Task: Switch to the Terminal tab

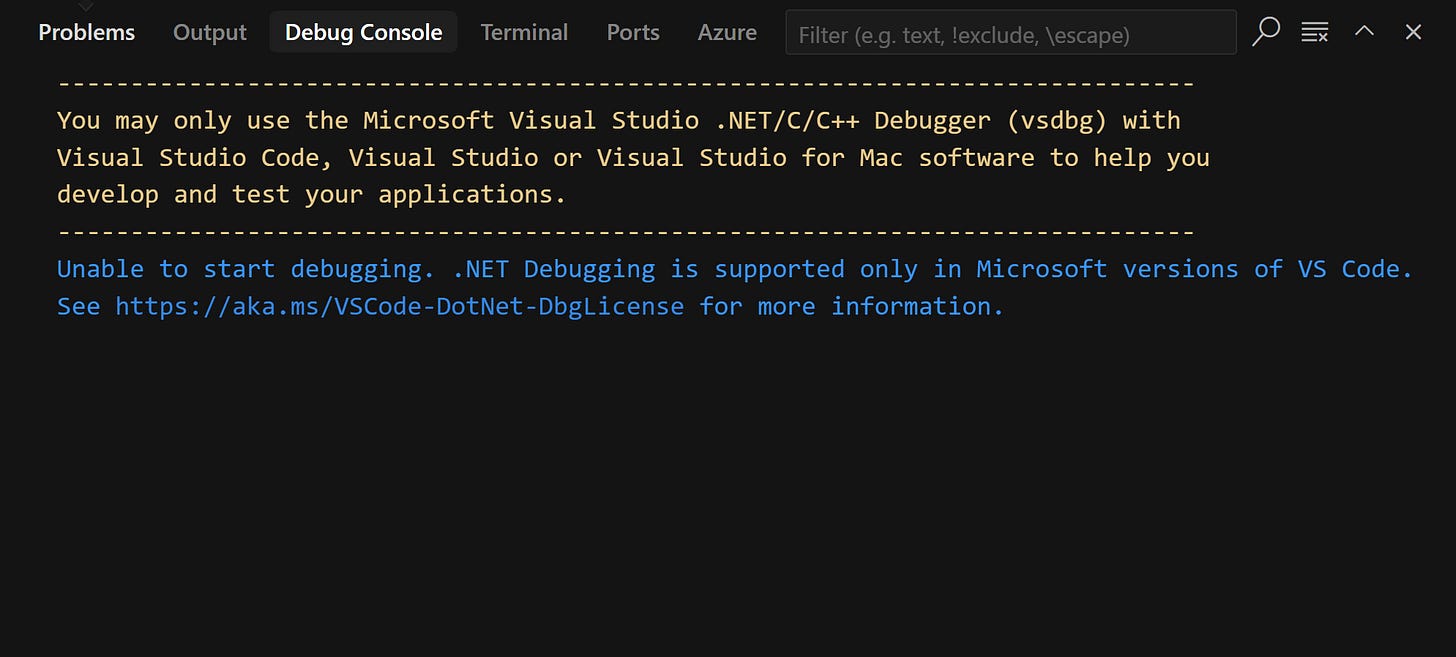Action: pos(524,31)
